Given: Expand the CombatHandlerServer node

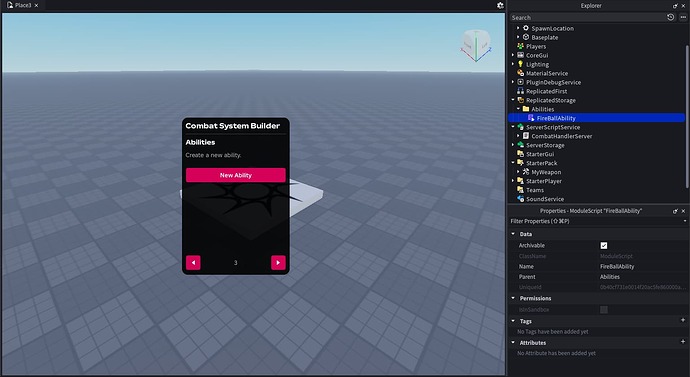Looking at the screenshot, I should 518,136.
